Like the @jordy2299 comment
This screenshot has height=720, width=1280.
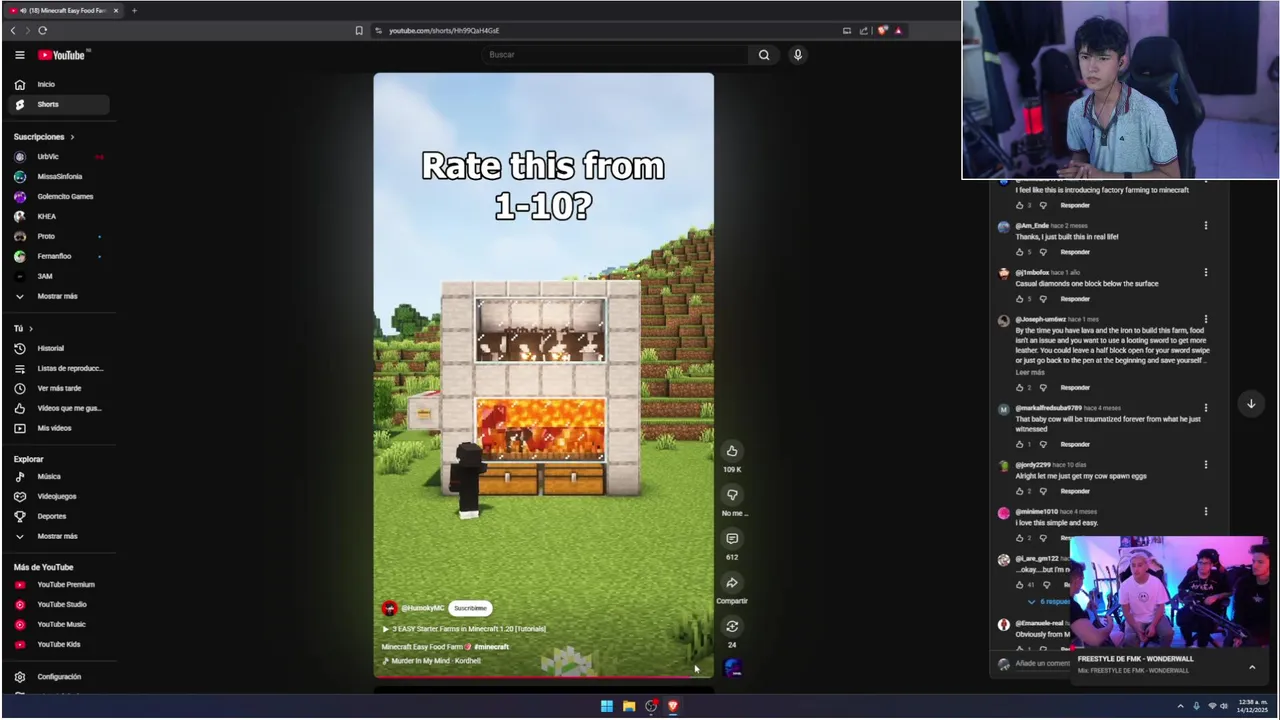tap(1019, 491)
